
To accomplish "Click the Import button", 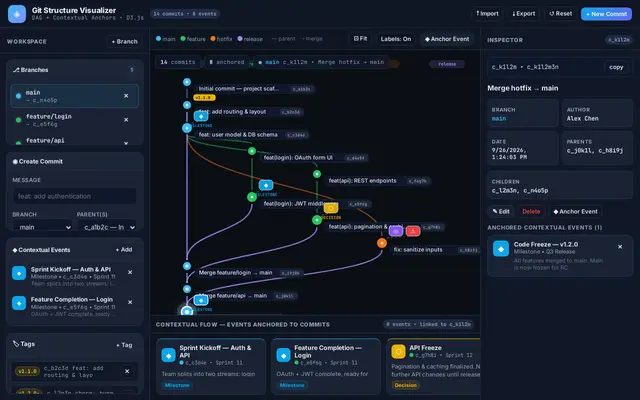I will pyautogui.click(x=487, y=14).
